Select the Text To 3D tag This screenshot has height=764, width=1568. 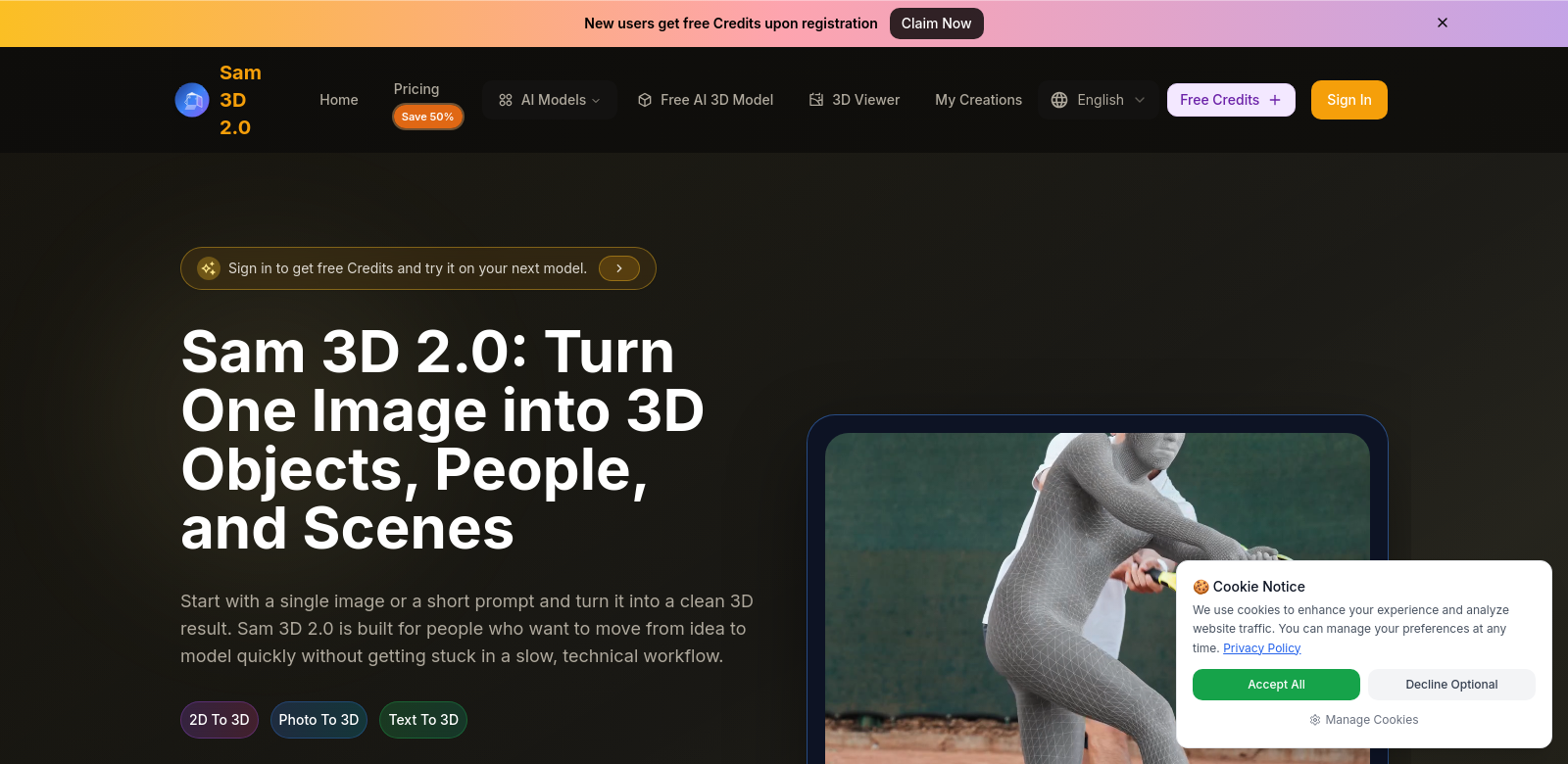[x=423, y=720]
